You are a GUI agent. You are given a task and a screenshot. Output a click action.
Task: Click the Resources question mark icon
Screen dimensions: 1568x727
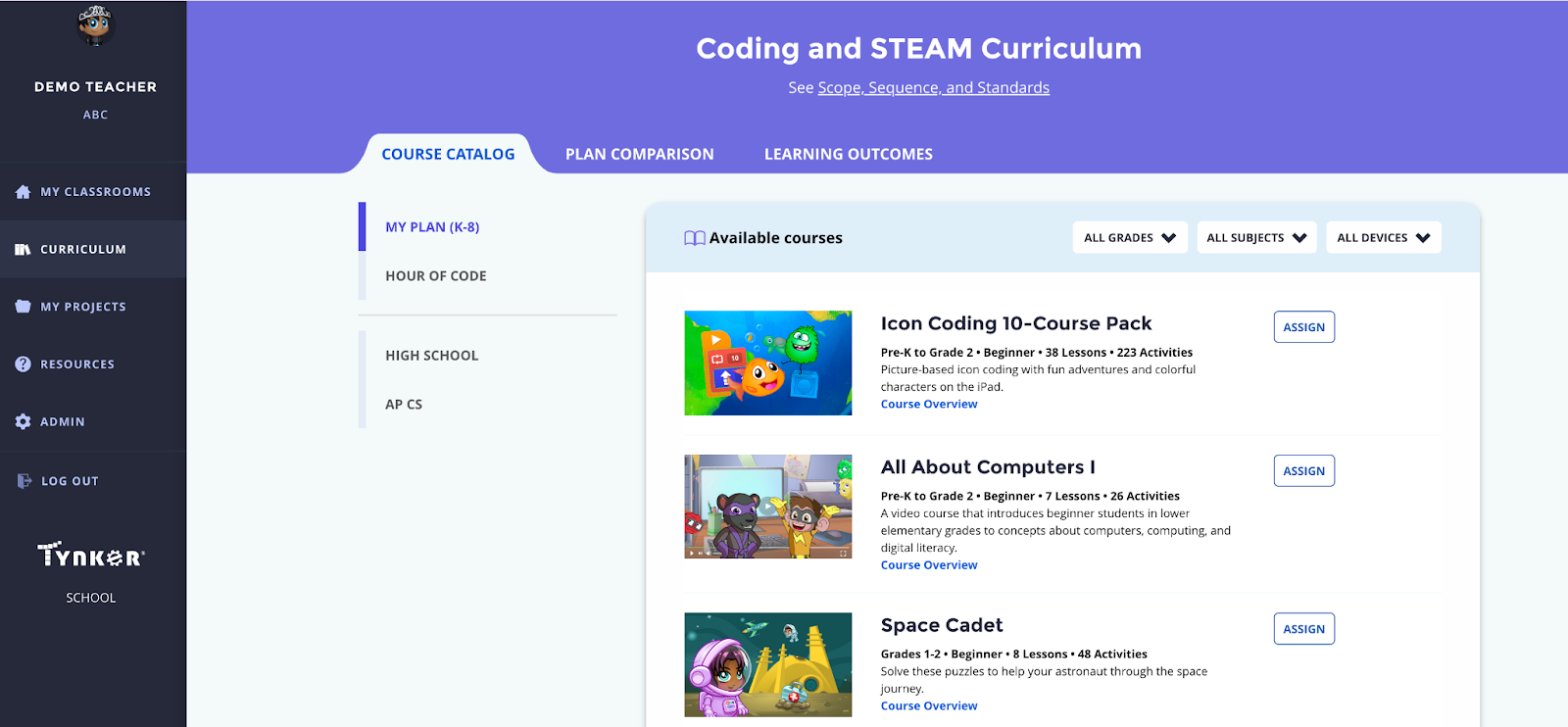pos(23,364)
